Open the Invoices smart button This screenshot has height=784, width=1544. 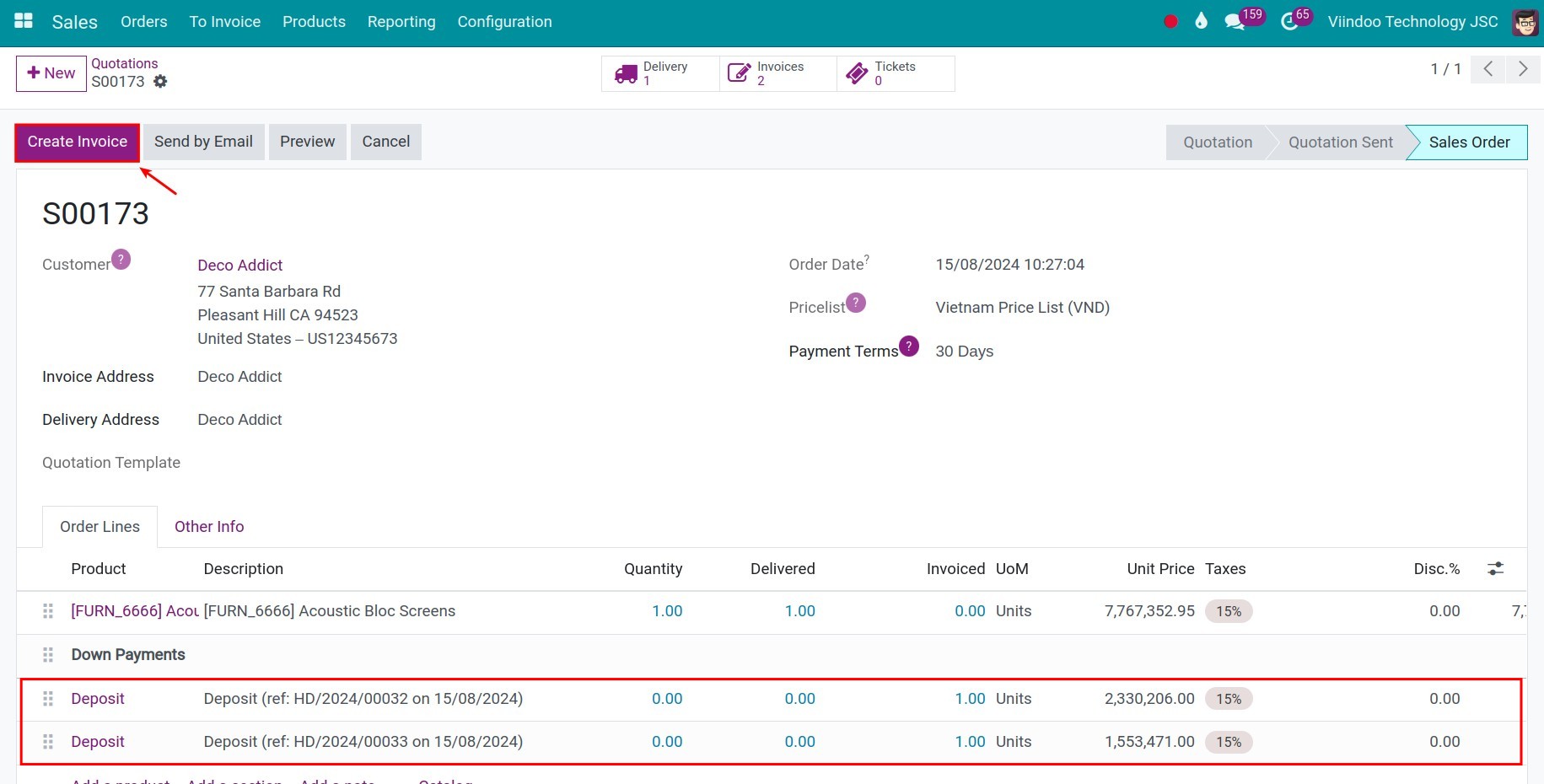point(777,73)
